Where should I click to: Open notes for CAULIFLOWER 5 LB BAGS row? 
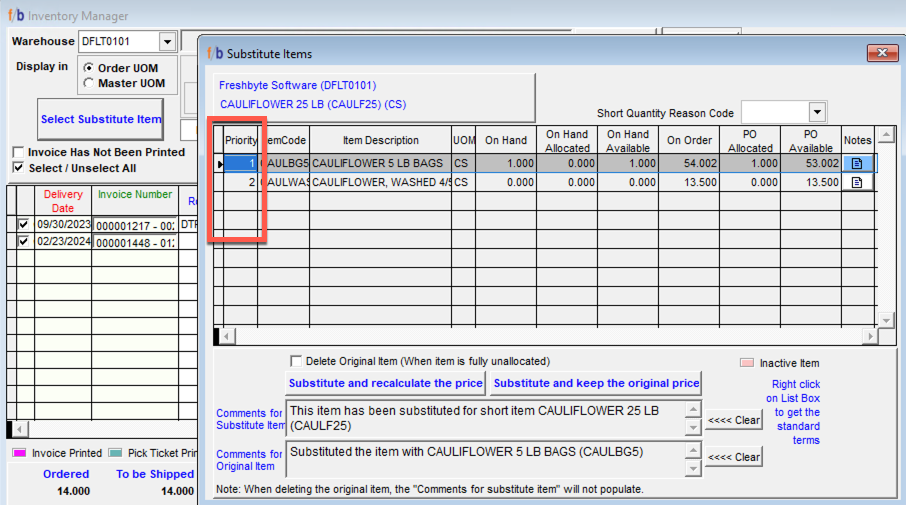856,163
